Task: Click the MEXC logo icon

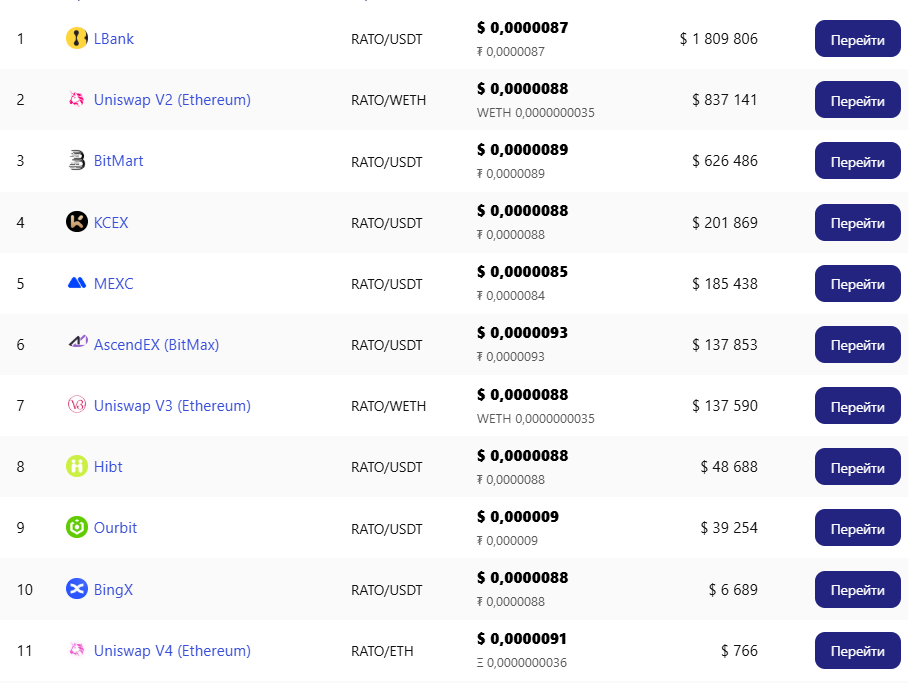Action: coord(77,284)
